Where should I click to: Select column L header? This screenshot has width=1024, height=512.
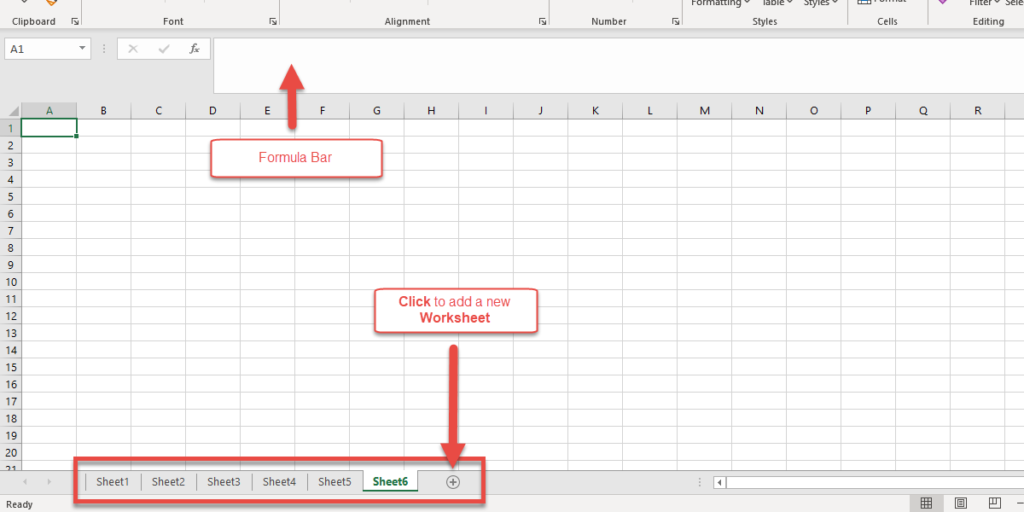(650, 111)
